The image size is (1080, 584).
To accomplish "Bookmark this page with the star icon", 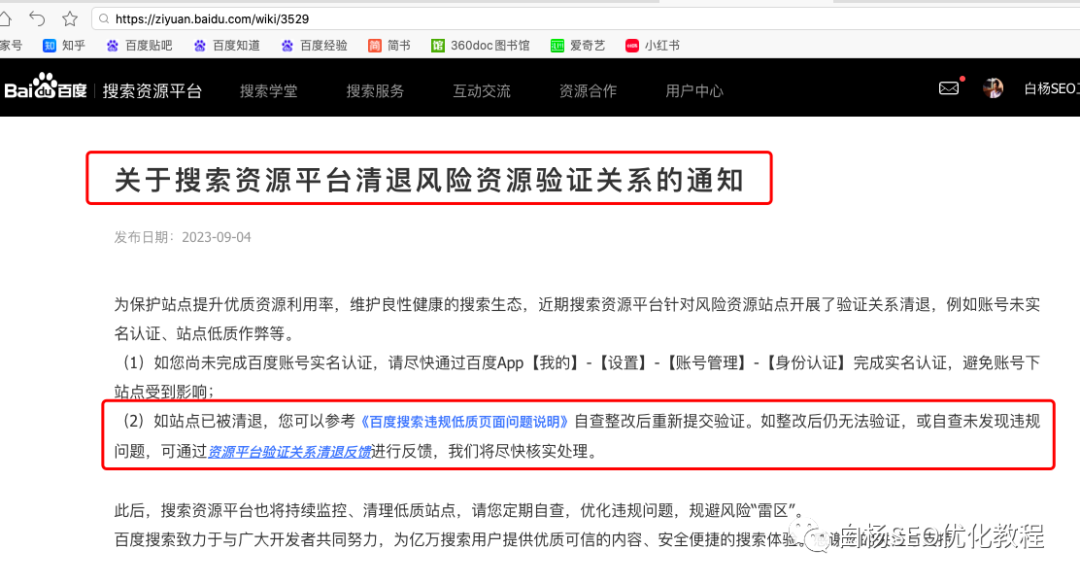I will coord(68,17).
